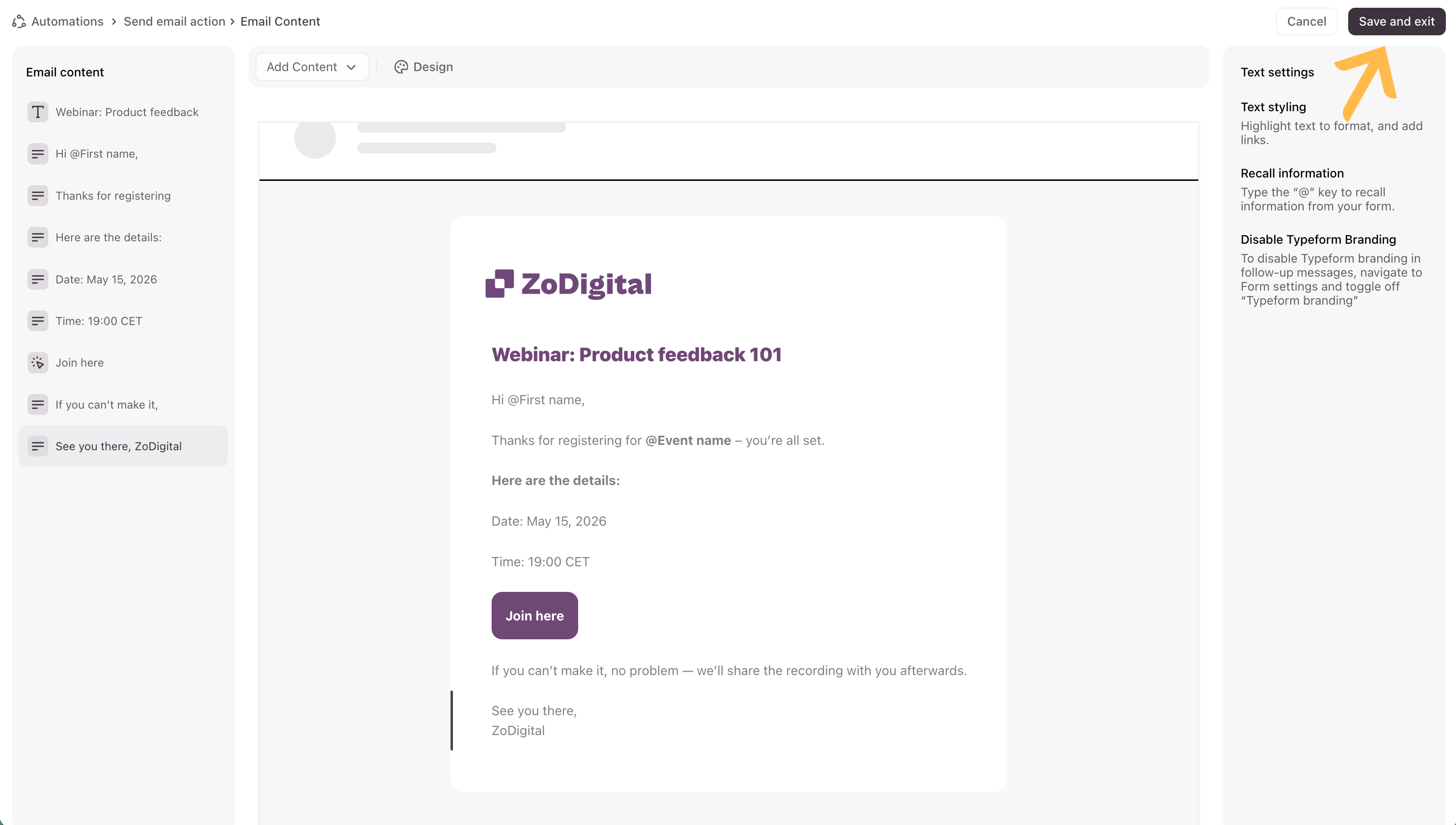The image size is (1456, 825).
Task: Click text icon beside Date: May 15, 2026
Action: pos(37,280)
